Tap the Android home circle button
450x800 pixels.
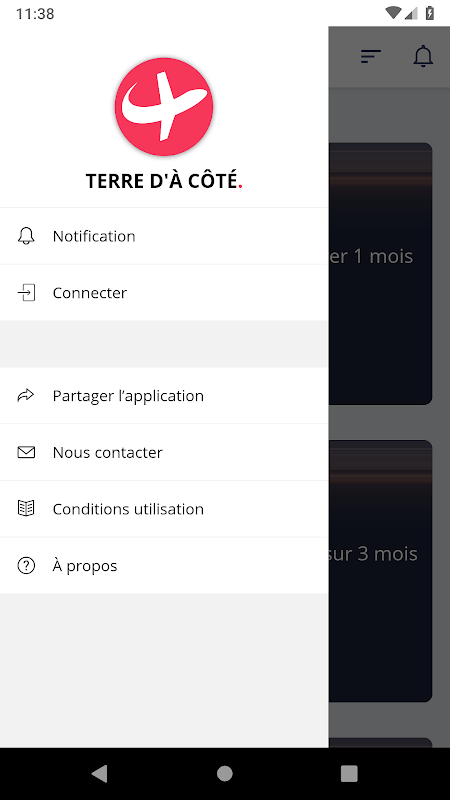[224, 773]
